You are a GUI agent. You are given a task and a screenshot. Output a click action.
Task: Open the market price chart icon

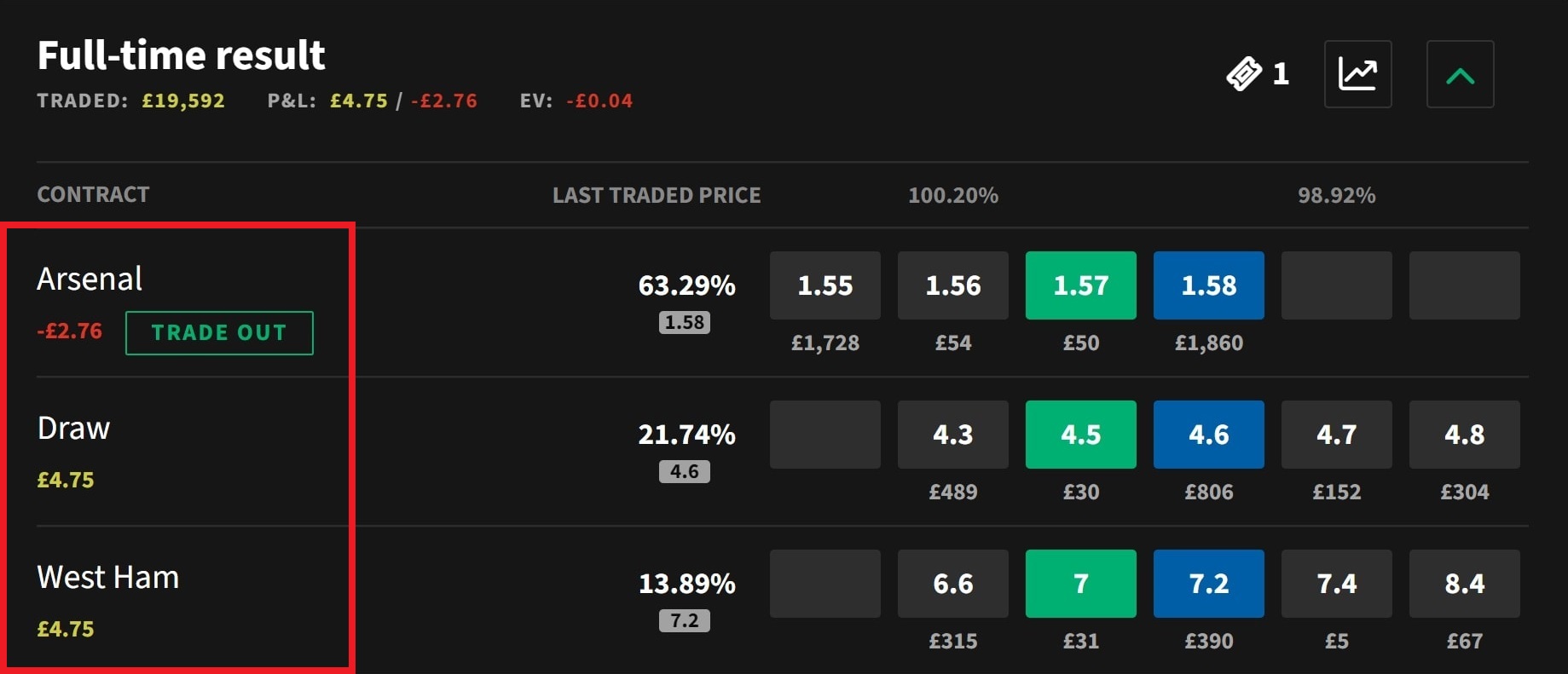point(1357,74)
